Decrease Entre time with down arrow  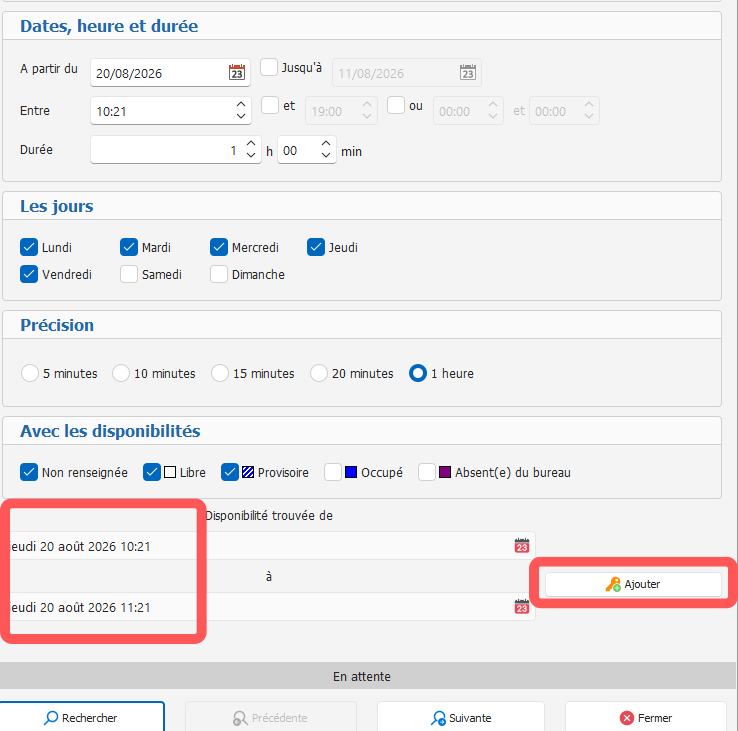pos(241,116)
